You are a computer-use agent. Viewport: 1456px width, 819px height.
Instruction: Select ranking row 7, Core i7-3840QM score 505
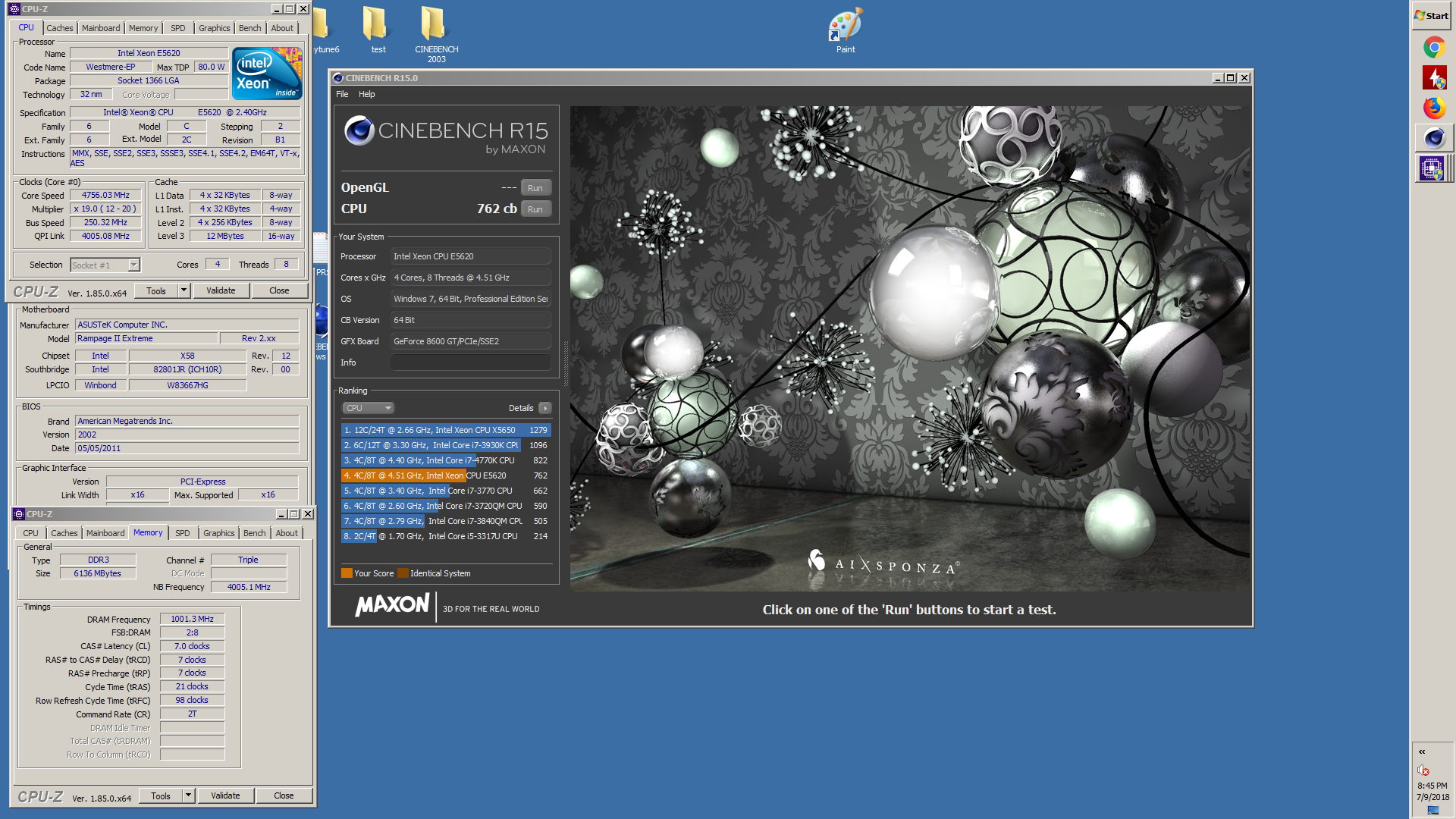point(446,521)
